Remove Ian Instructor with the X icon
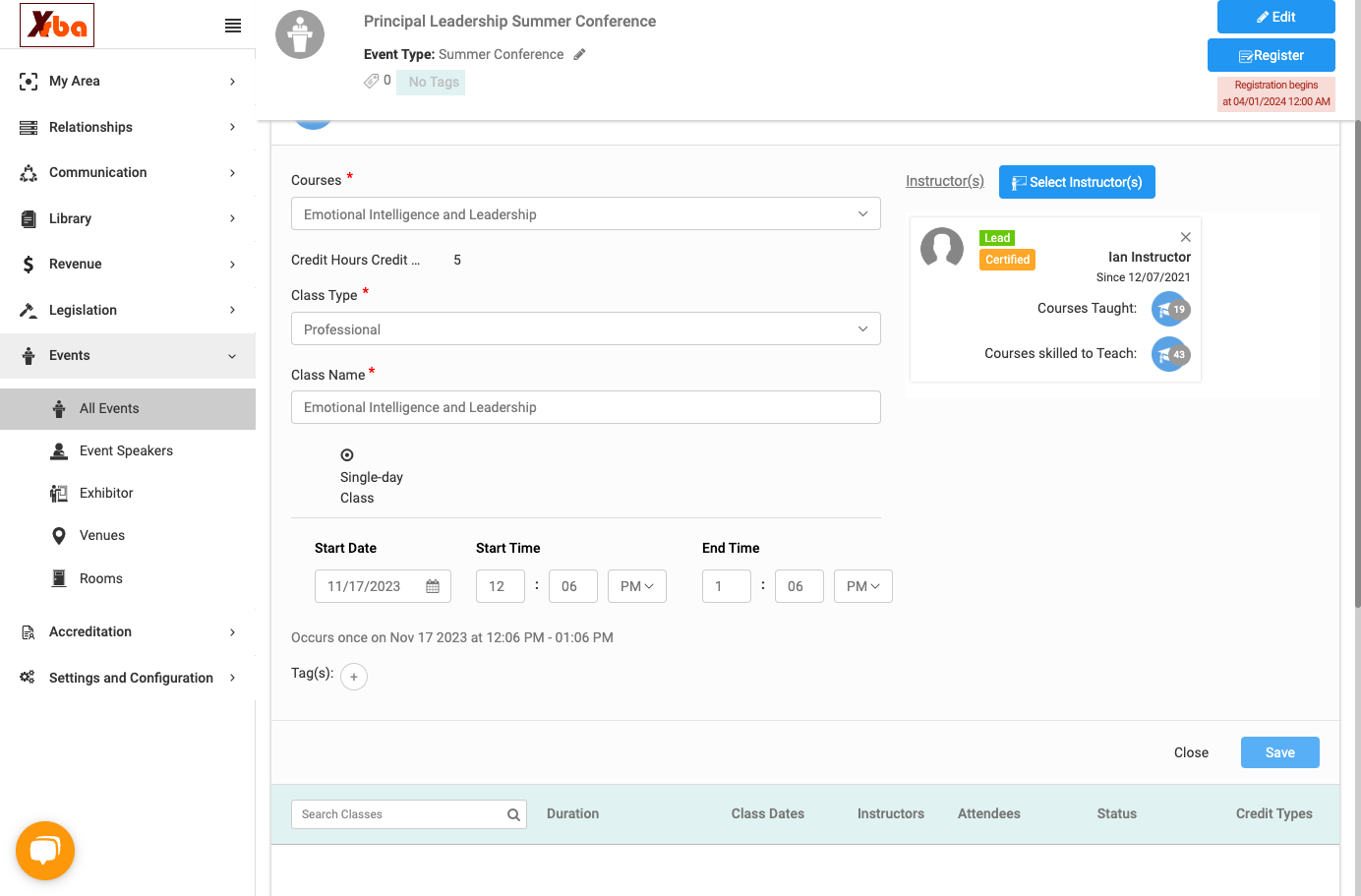The height and width of the screenshot is (896, 1361). point(1186,237)
